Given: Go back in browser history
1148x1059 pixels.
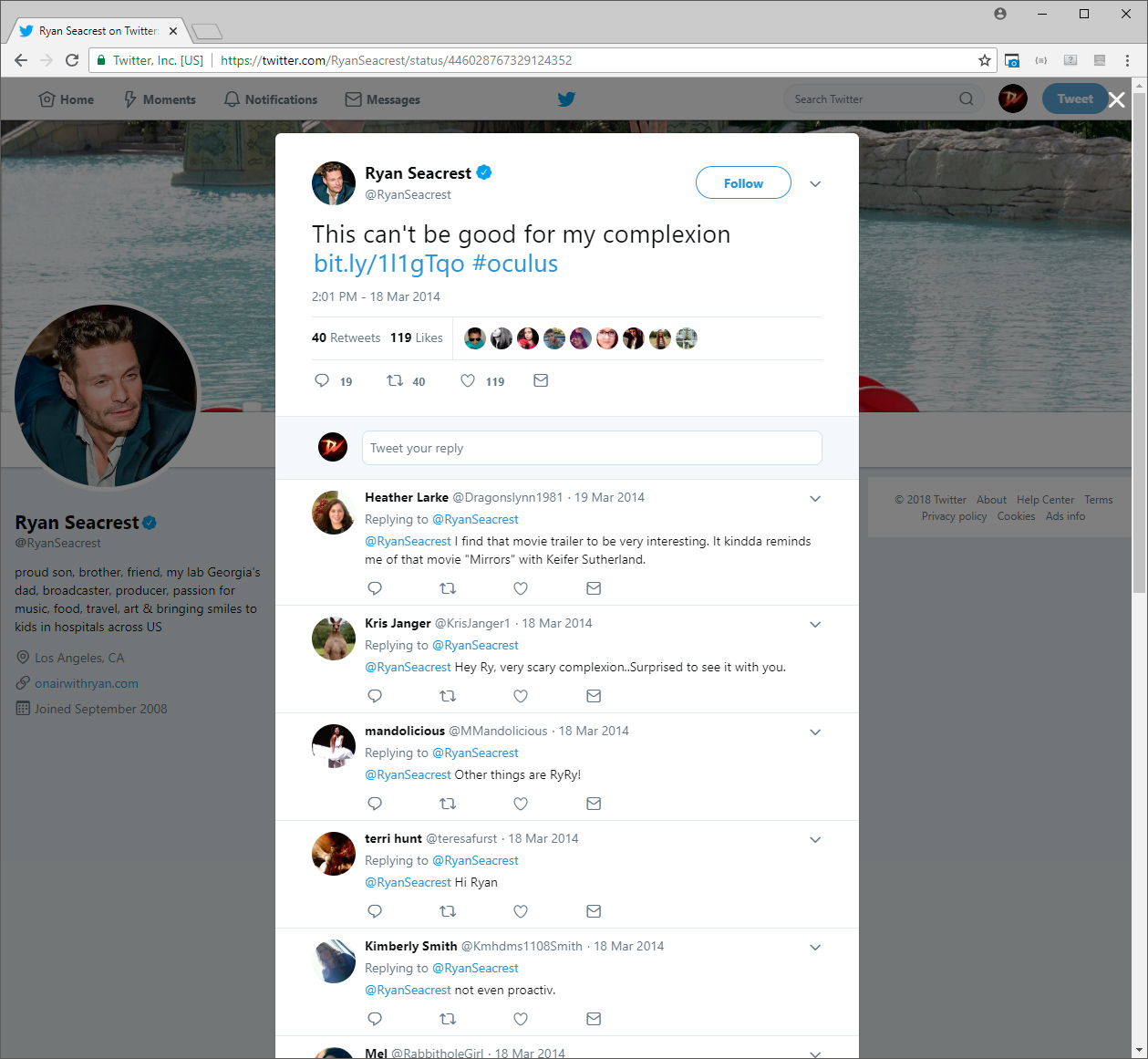Looking at the screenshot, I should 21,60.
